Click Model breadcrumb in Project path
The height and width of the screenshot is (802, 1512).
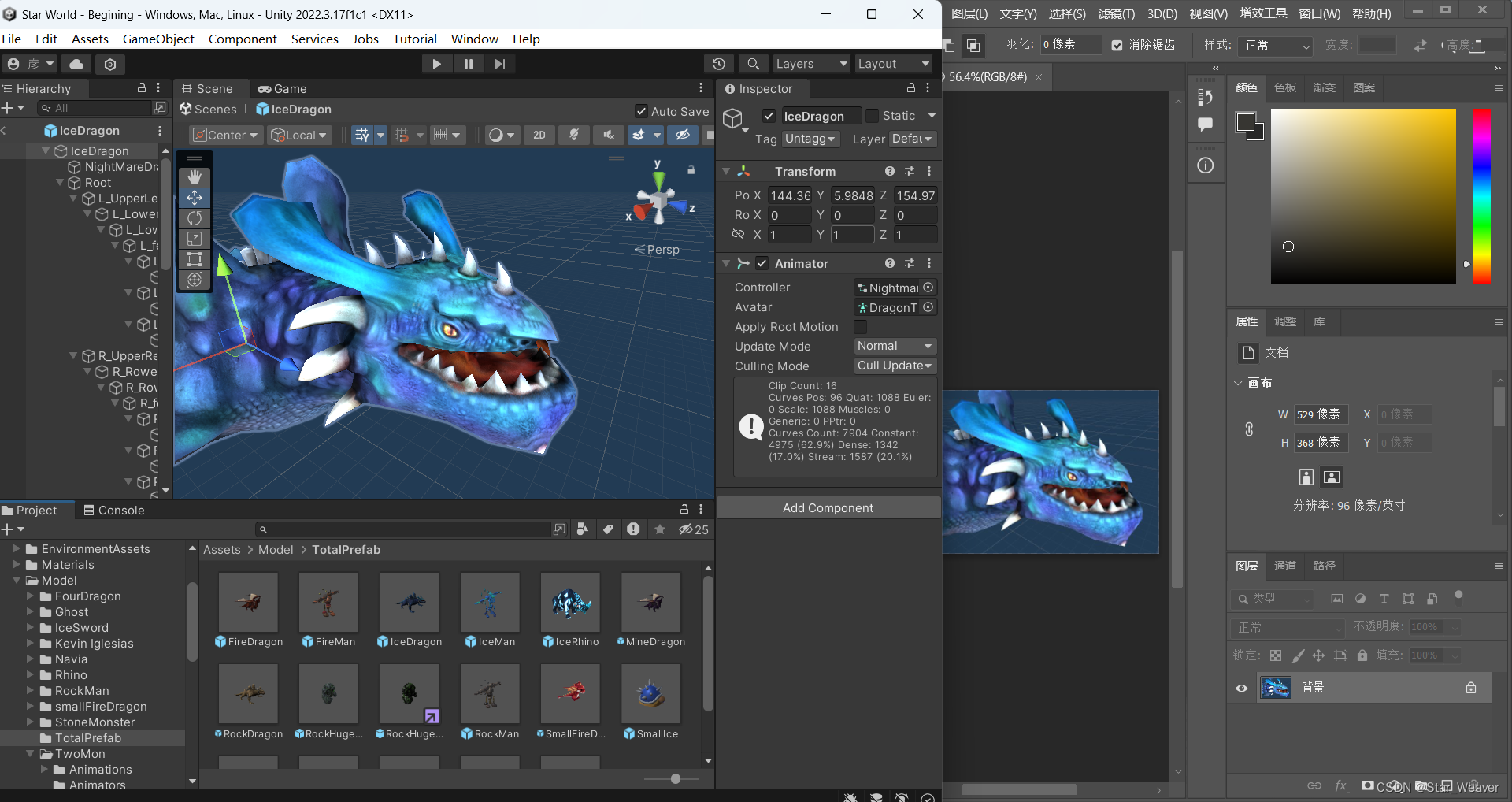[276, 550]
